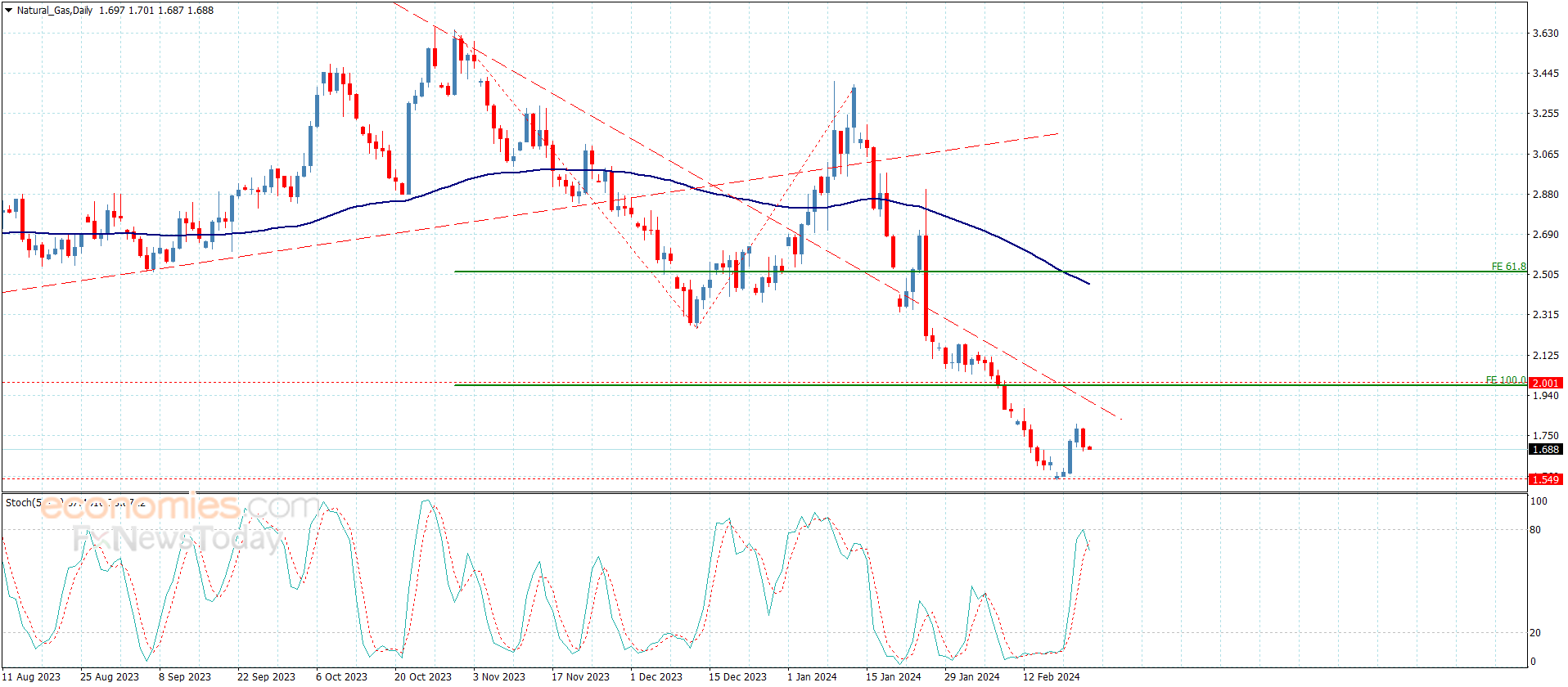The image size is (1568, 687).
Task: Click the economies.com watermark logo
Action: pyautogui.click(x=180, y=507)
